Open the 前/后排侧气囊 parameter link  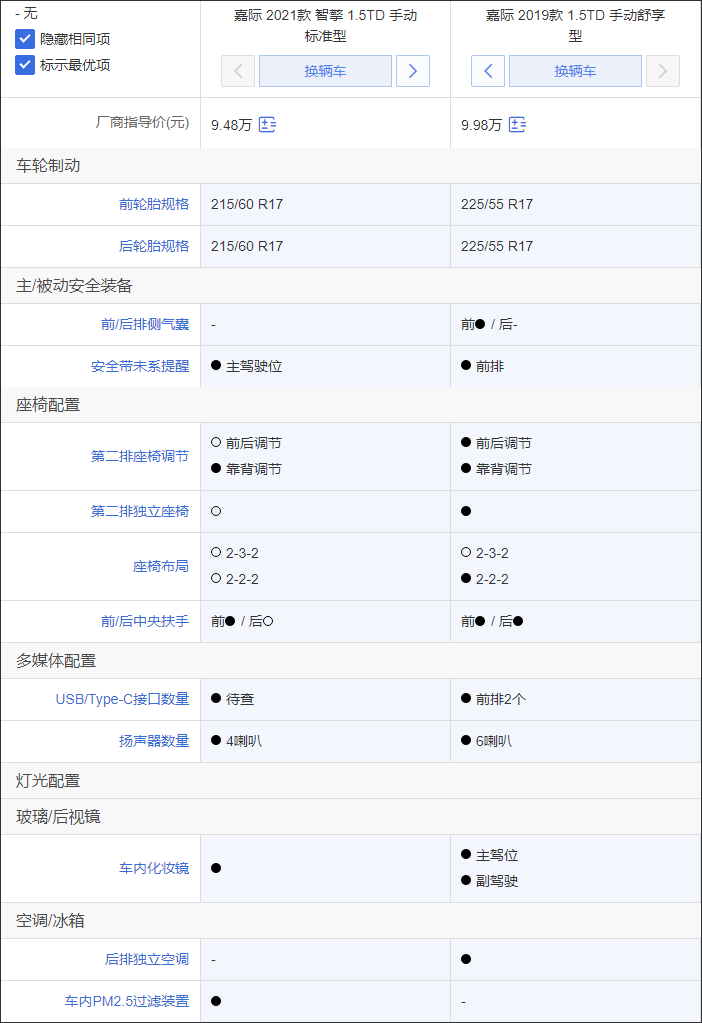click(x=145, y=324)
